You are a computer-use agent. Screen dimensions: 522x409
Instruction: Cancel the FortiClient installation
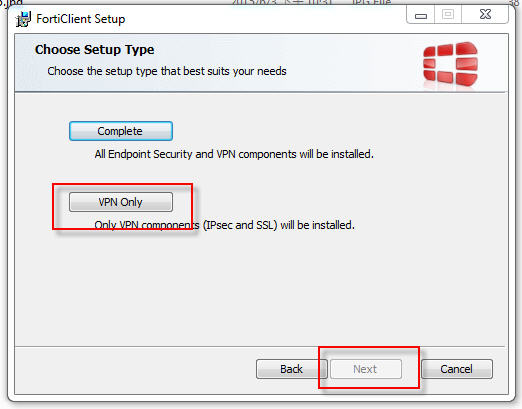[x=457, y=369]
